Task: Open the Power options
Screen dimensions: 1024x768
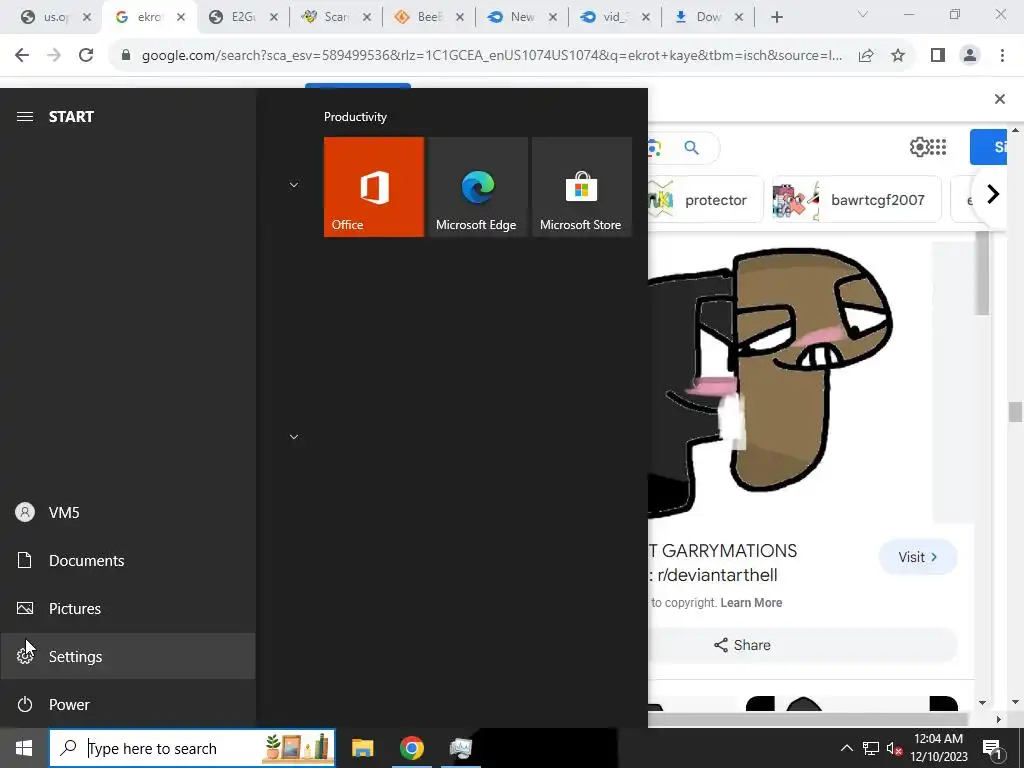Action: coord(127,705)
